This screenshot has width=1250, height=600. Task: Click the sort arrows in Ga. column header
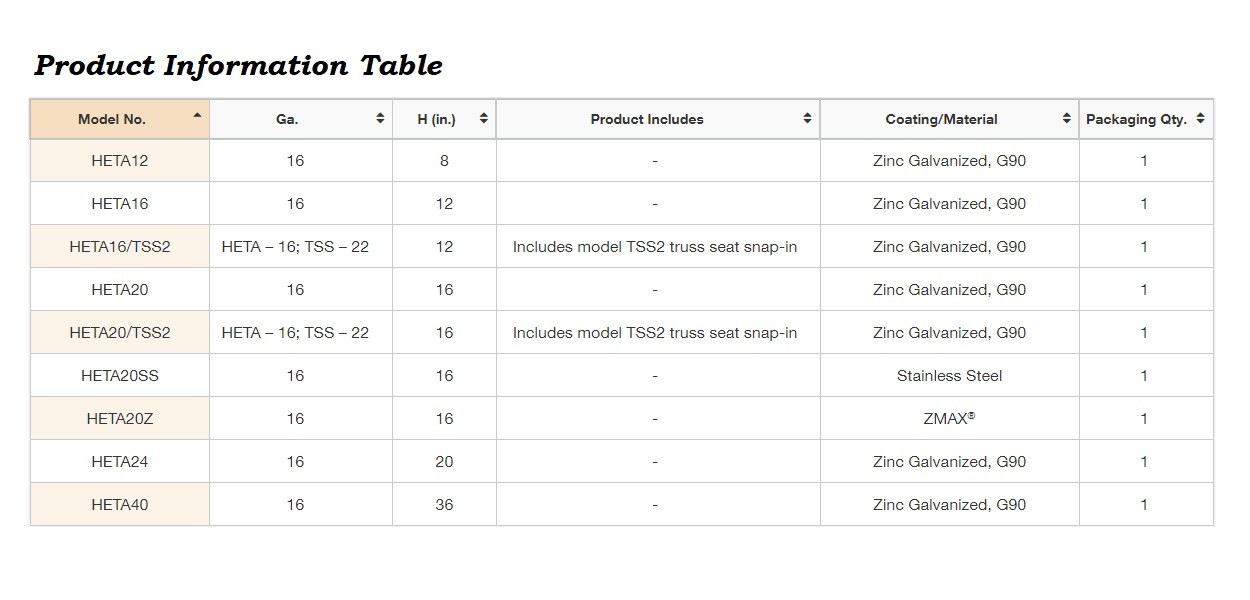[x=380, y=119]
